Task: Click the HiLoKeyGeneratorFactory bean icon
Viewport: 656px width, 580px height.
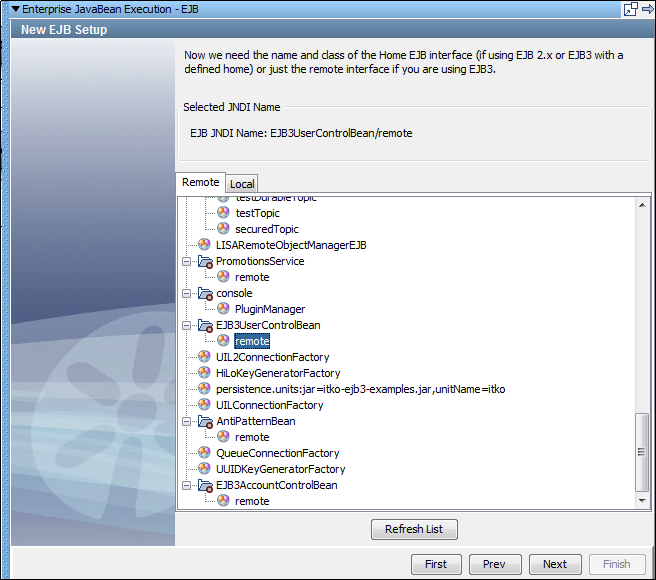Action: [204, 372]
